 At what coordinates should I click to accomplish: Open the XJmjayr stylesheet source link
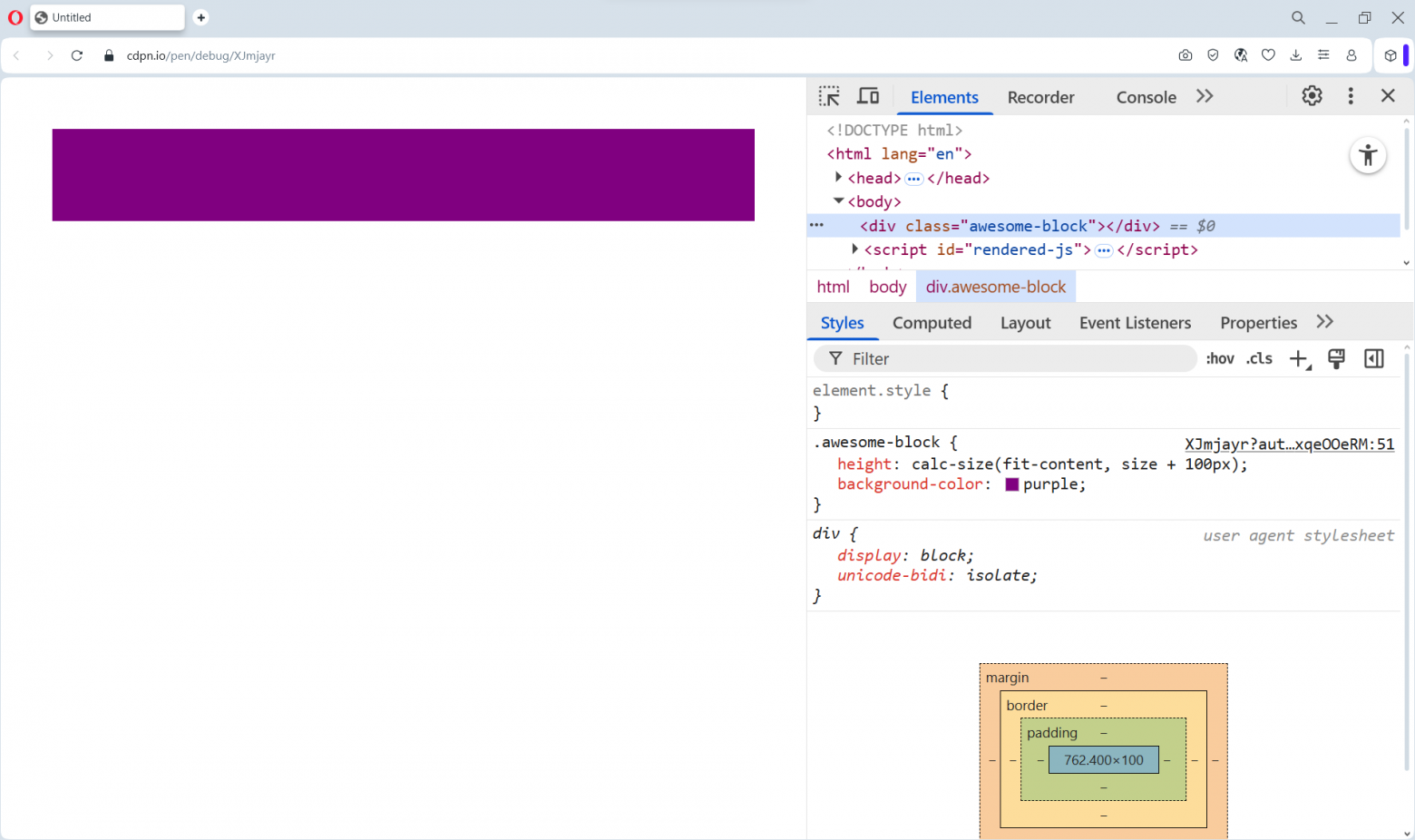[1290, 444]
